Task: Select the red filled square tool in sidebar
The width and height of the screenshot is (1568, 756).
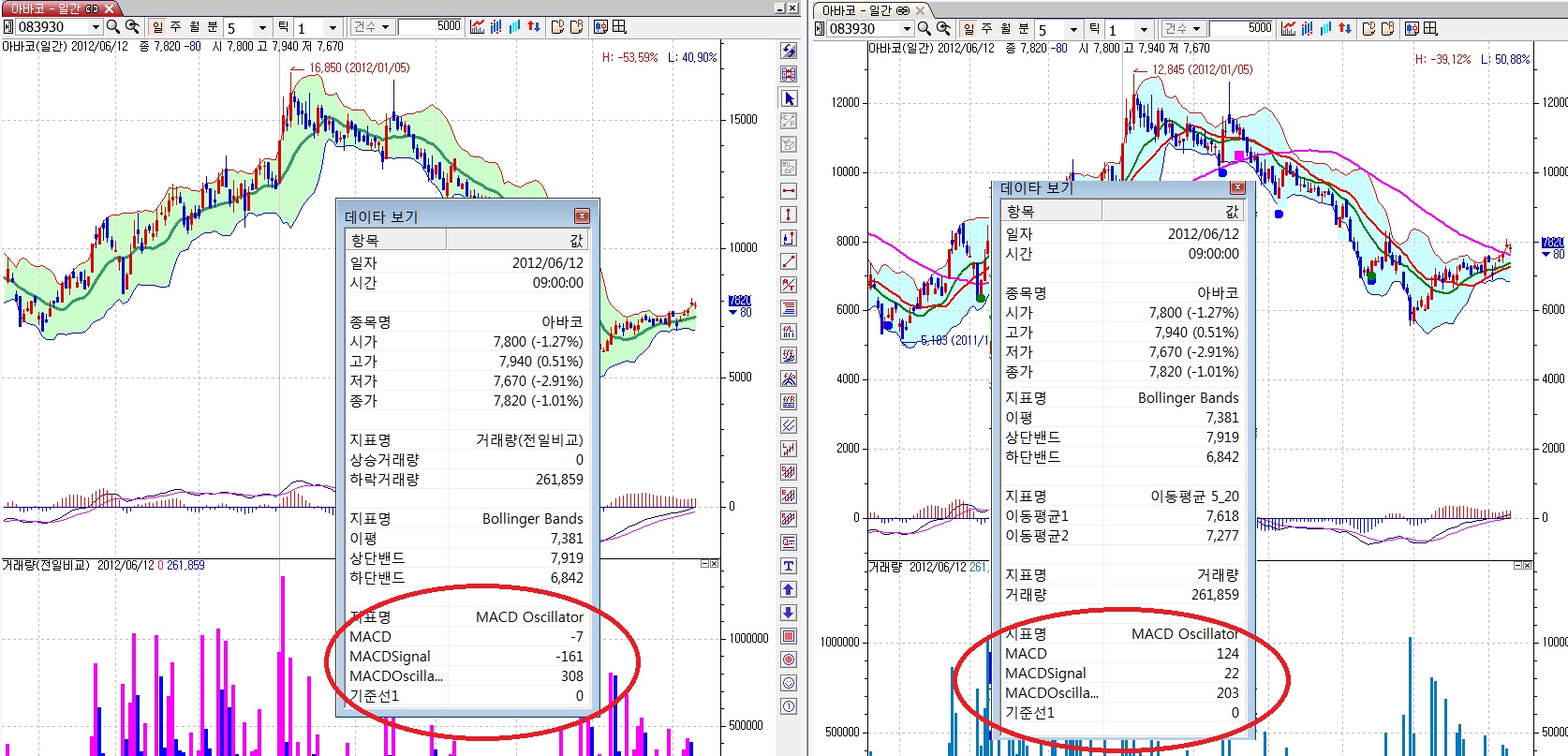Action: coord(789,636)
